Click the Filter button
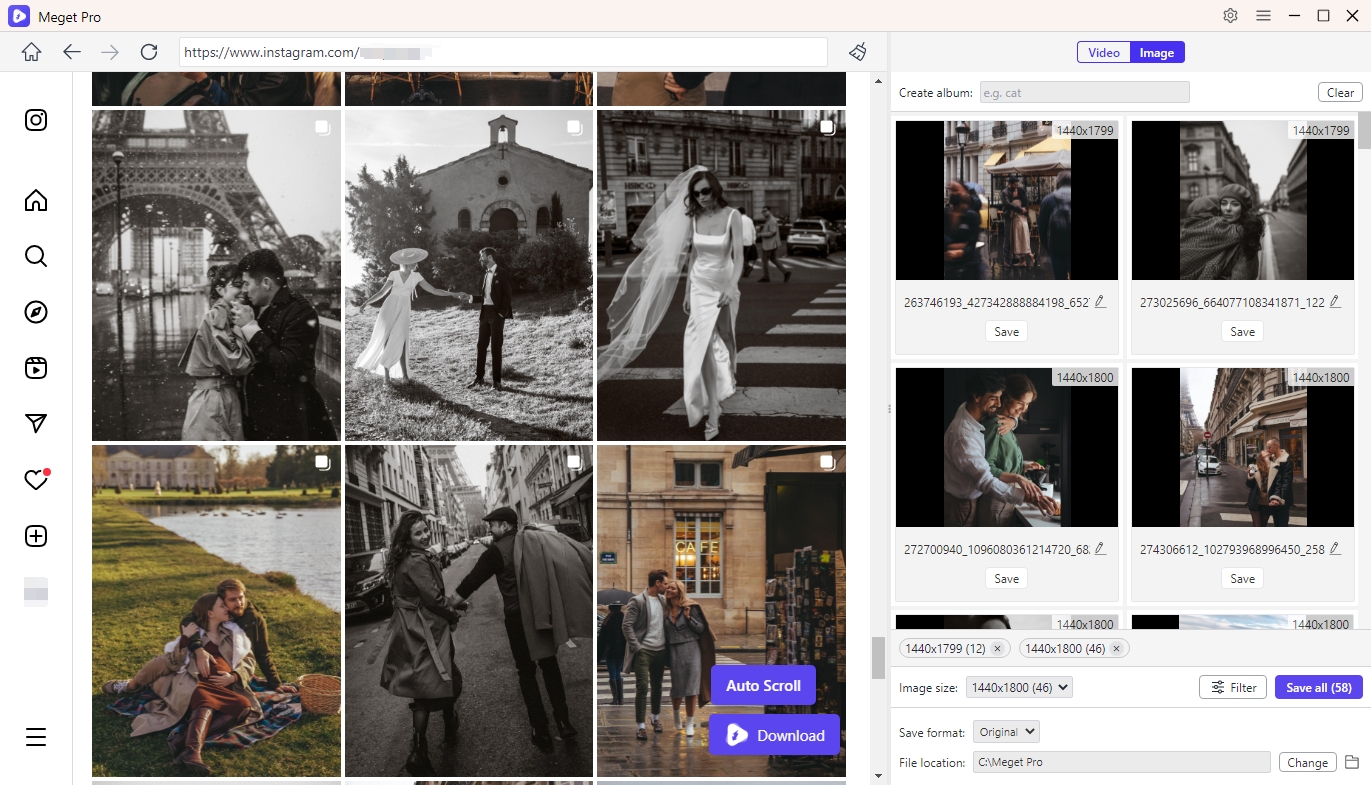 [1233, 687]
